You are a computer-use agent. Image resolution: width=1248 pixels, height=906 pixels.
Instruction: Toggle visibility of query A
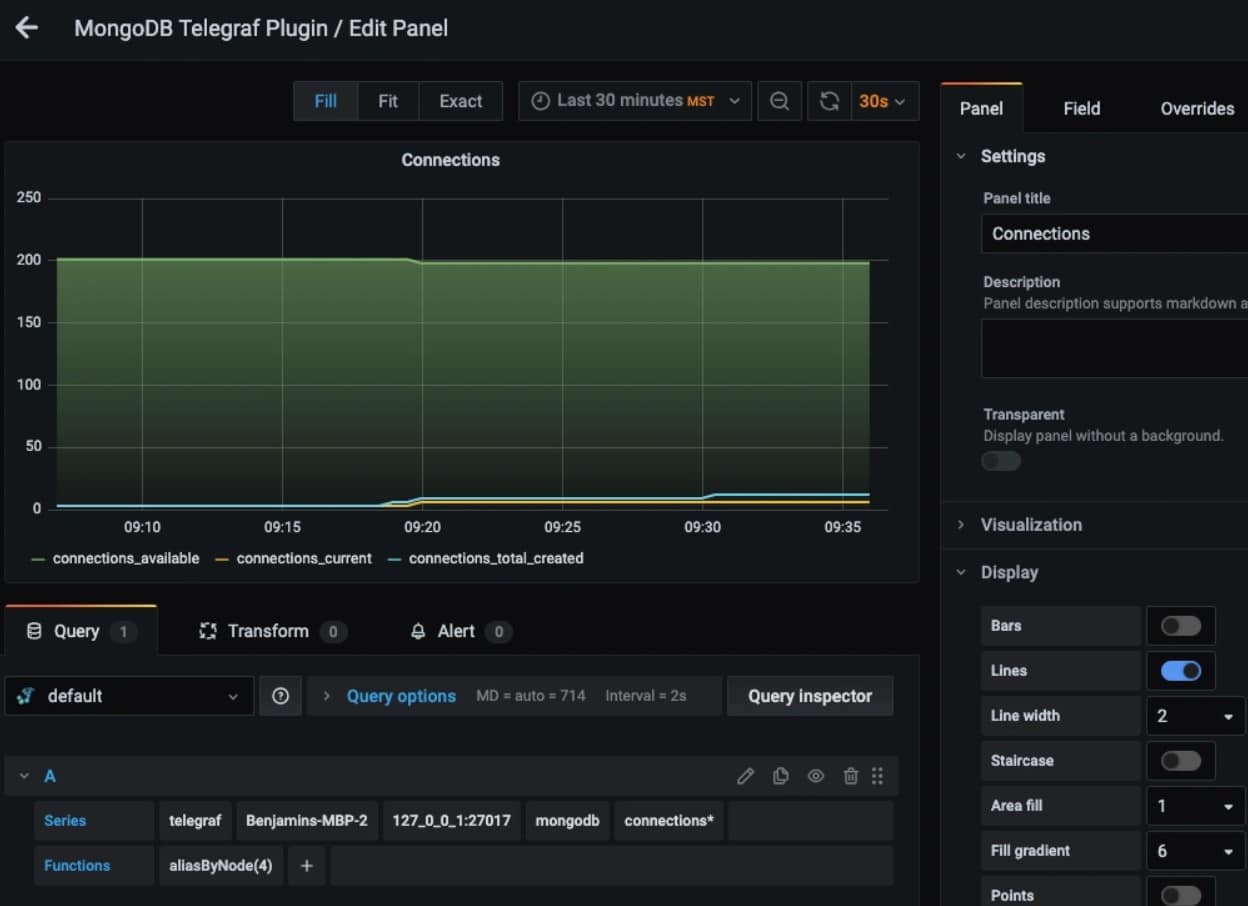(x=816, y=776)
